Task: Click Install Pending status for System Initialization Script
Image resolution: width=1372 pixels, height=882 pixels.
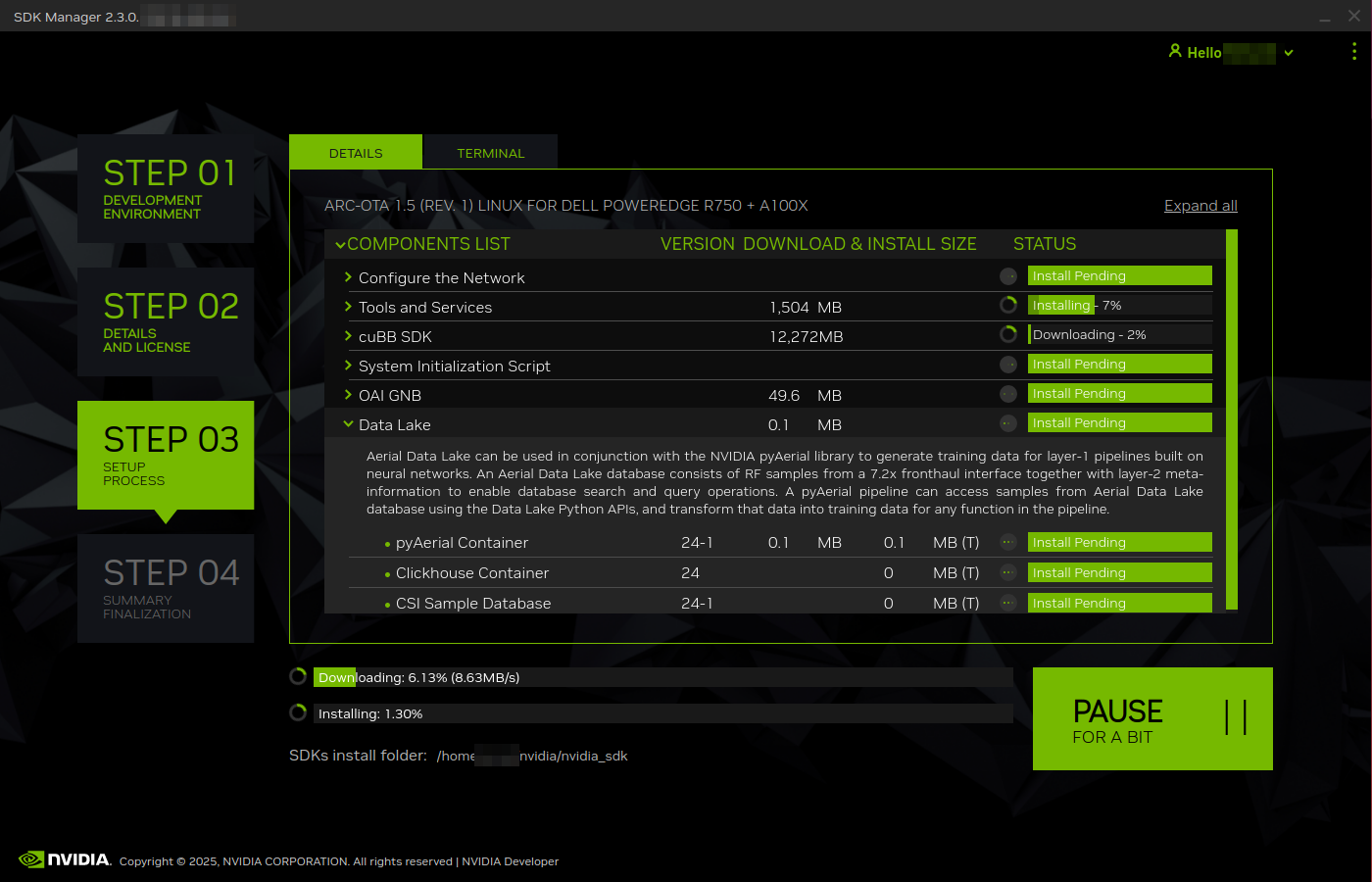Action: coord(1120,364)
